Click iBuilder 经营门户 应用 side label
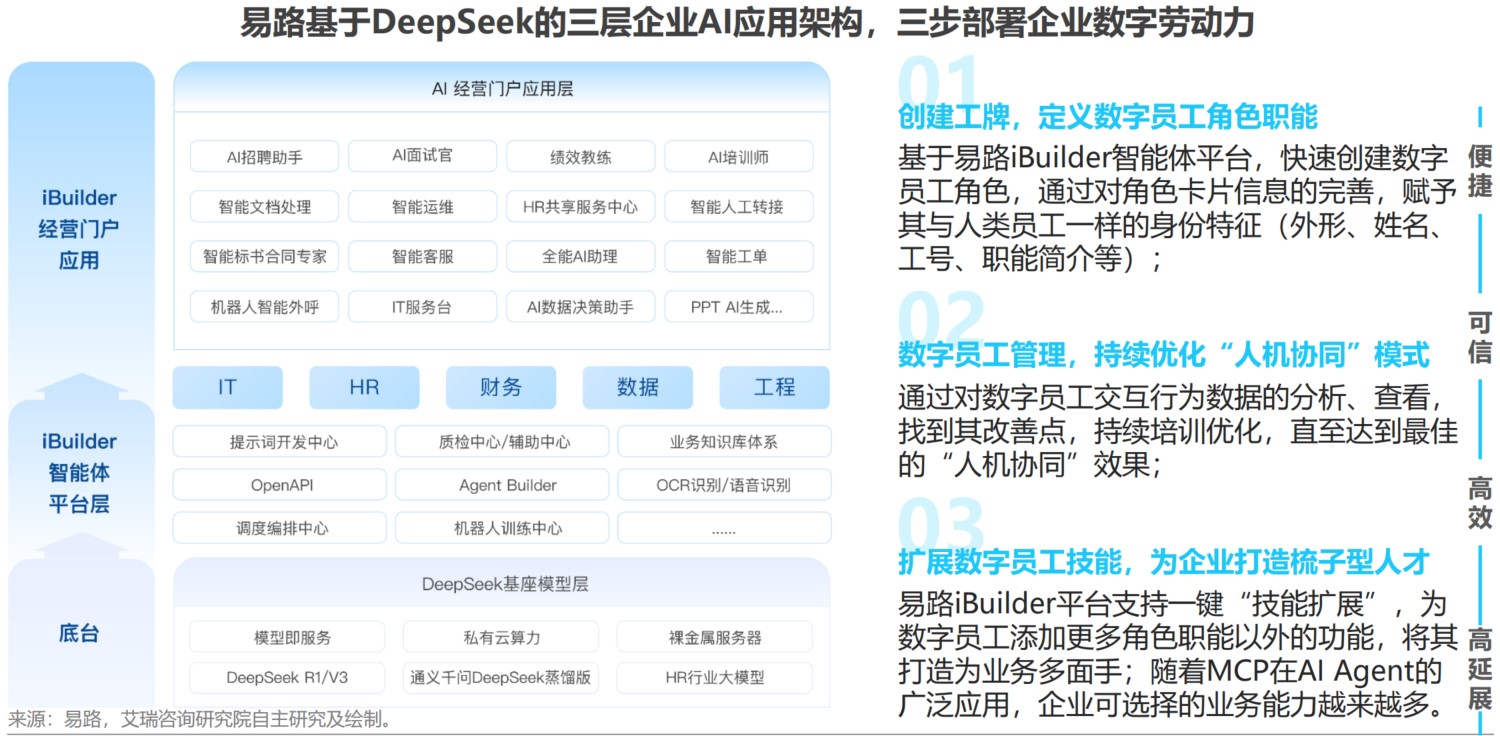 point(79,229)
